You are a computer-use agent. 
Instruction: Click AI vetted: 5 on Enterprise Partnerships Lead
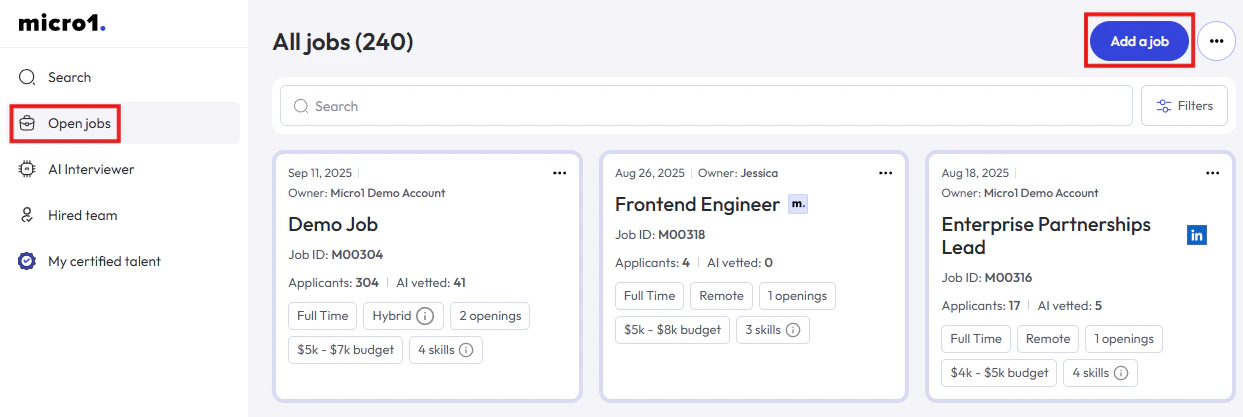(x=1070, y=306)
